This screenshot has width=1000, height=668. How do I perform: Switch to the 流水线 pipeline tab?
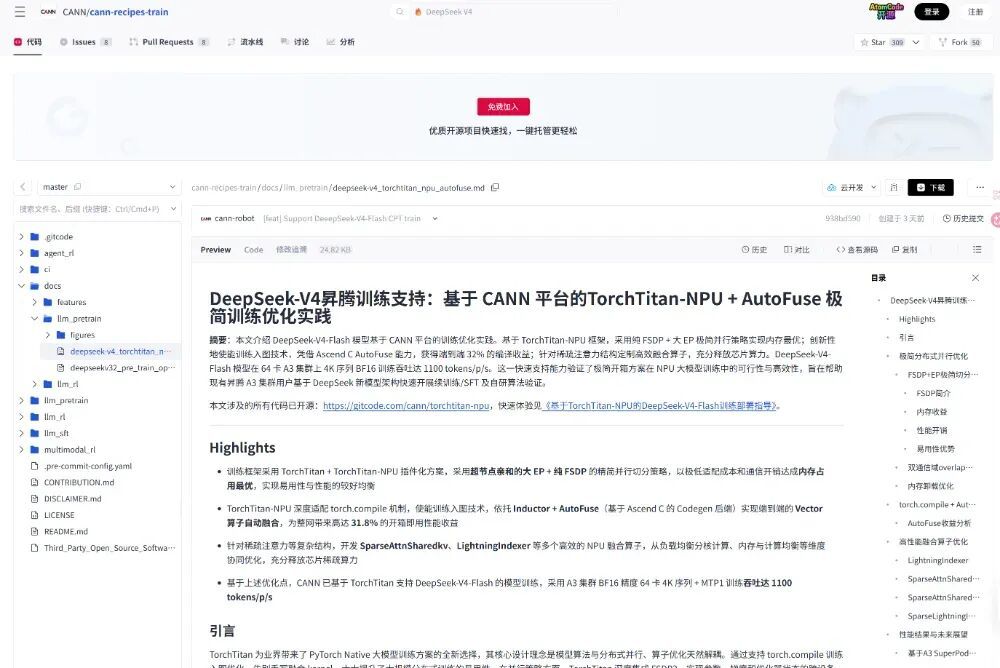pyautogui.click(x=246, y=42)
